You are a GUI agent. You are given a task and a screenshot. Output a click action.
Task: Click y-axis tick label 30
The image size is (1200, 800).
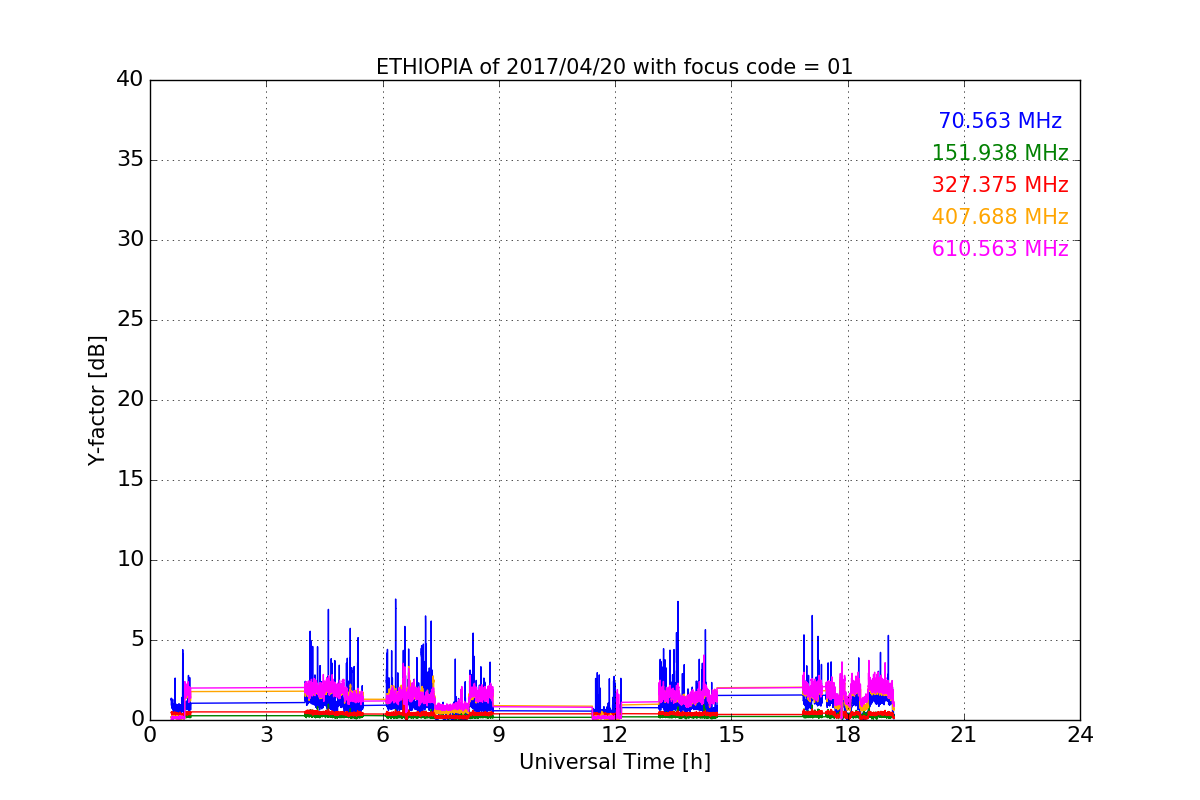130,240
